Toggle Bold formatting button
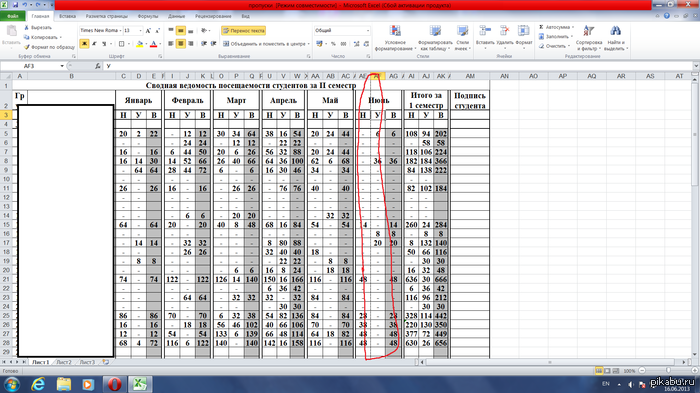The image size is (700, 393). (84, 44)
